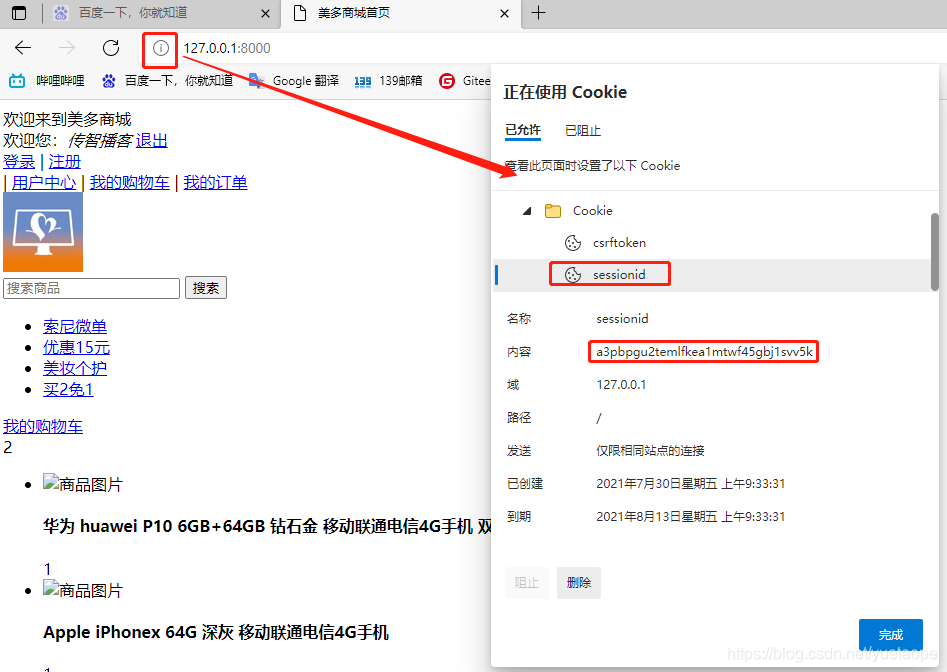Image resolution: width=947 pixels, height=672 pixels.
Task: Click the cookie list scrollbar
Action: click(x=934, y=251)
